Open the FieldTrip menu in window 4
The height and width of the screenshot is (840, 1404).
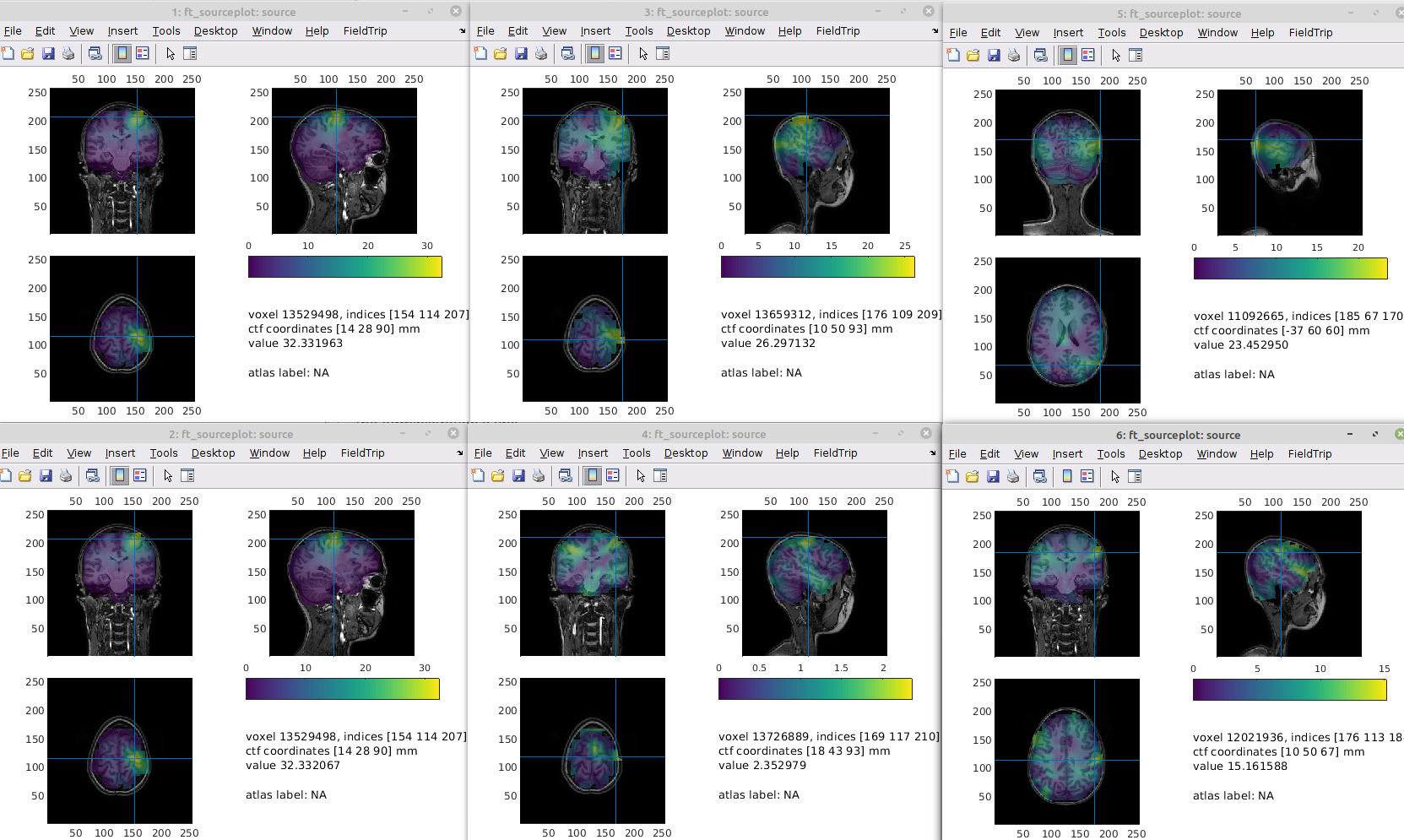[x=836, y=453]
